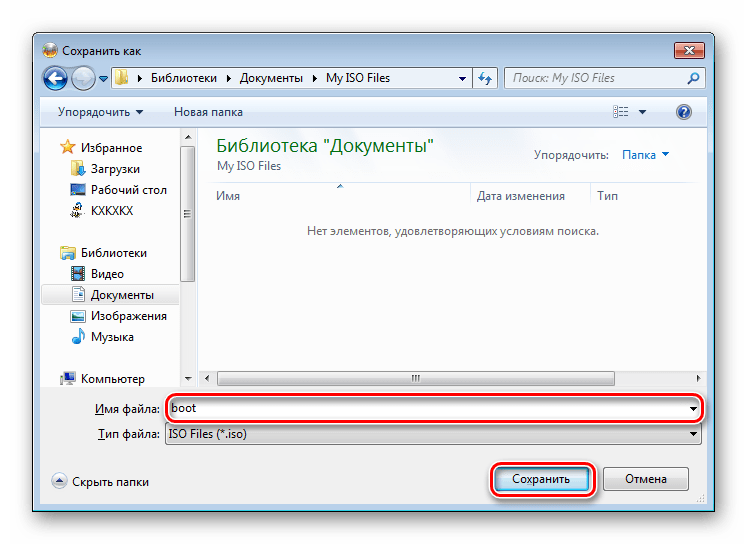The width and height of the screenshot is (747, 544).
Task: Expand the Папка arrangement dropdown
Action: point(645,155)
